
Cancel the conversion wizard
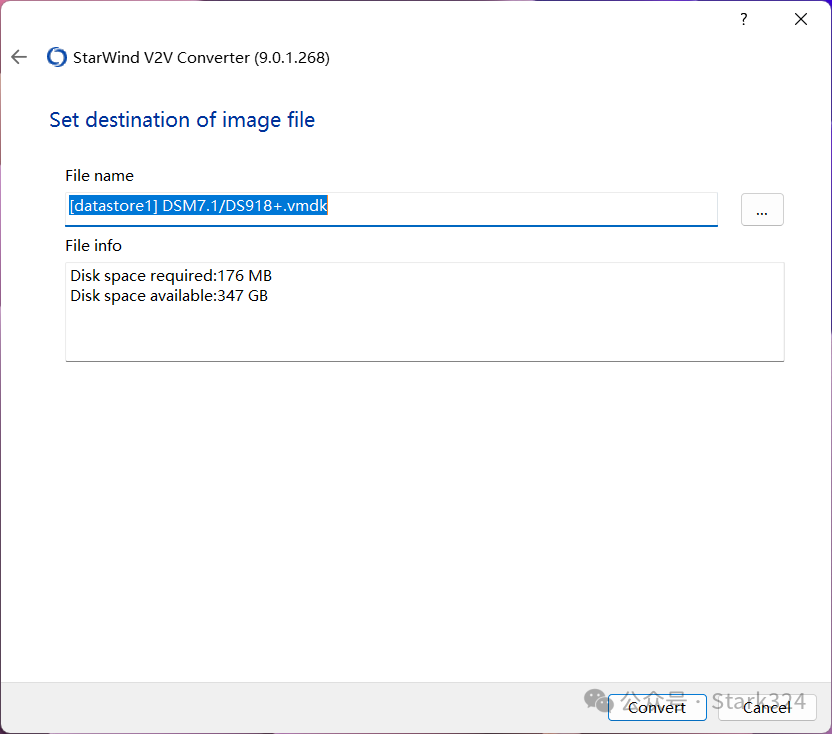tap(767, 707)
